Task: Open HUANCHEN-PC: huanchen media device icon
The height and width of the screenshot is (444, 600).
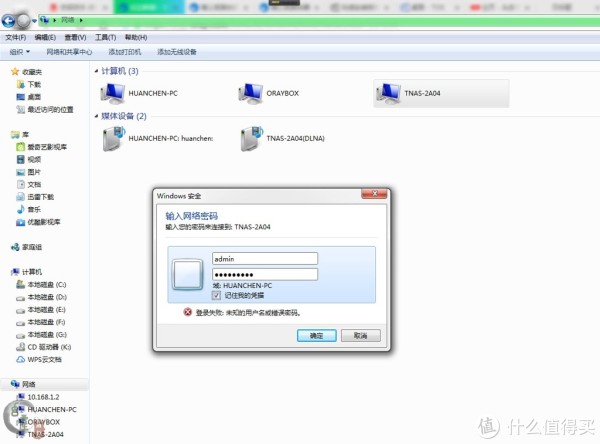Action: [x=114, y=139]
